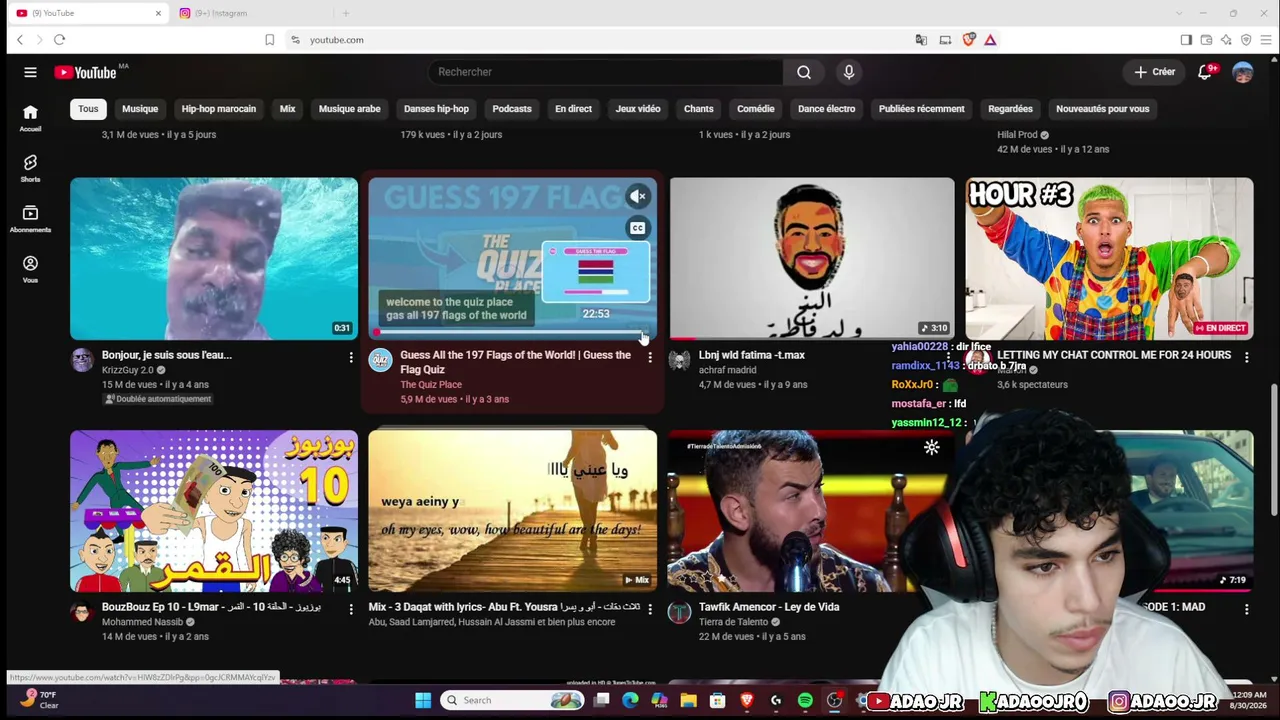Show the browser sidebar panel
This screenshot has width=1280, height=720.
[1186, 40]
